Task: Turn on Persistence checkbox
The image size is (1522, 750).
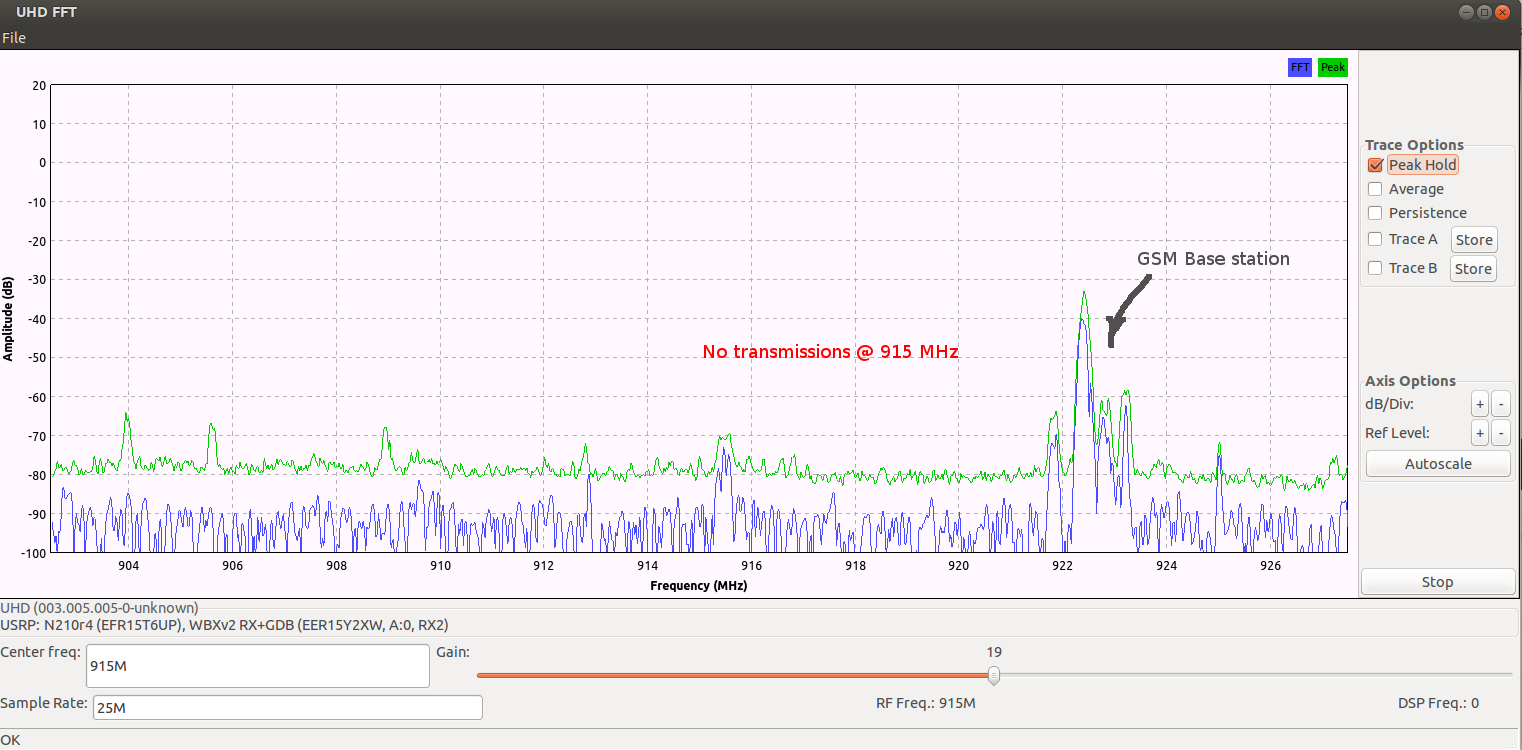Action: [1375, 213]
